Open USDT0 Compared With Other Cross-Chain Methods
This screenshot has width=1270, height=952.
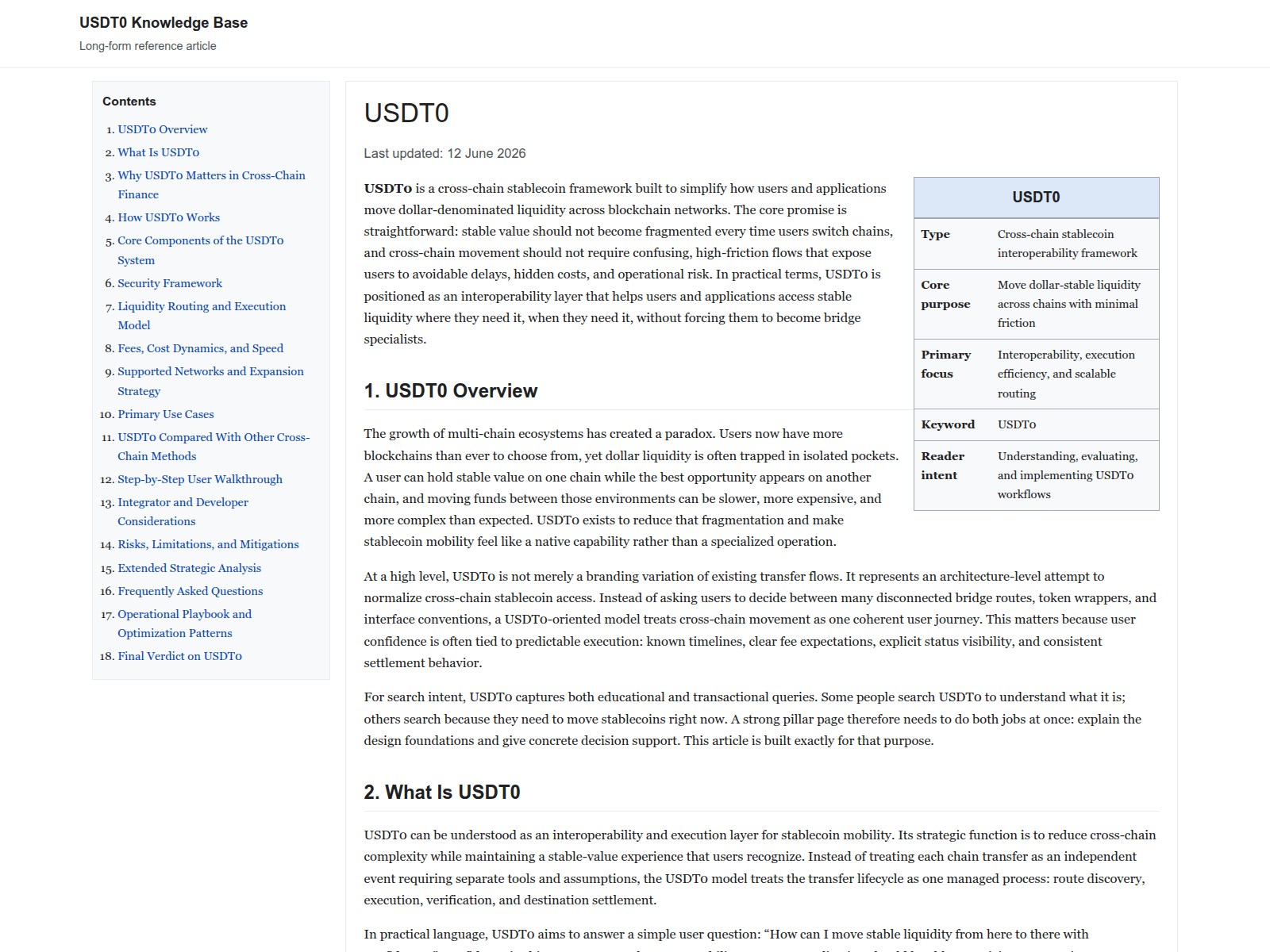(x=214, y=447)
